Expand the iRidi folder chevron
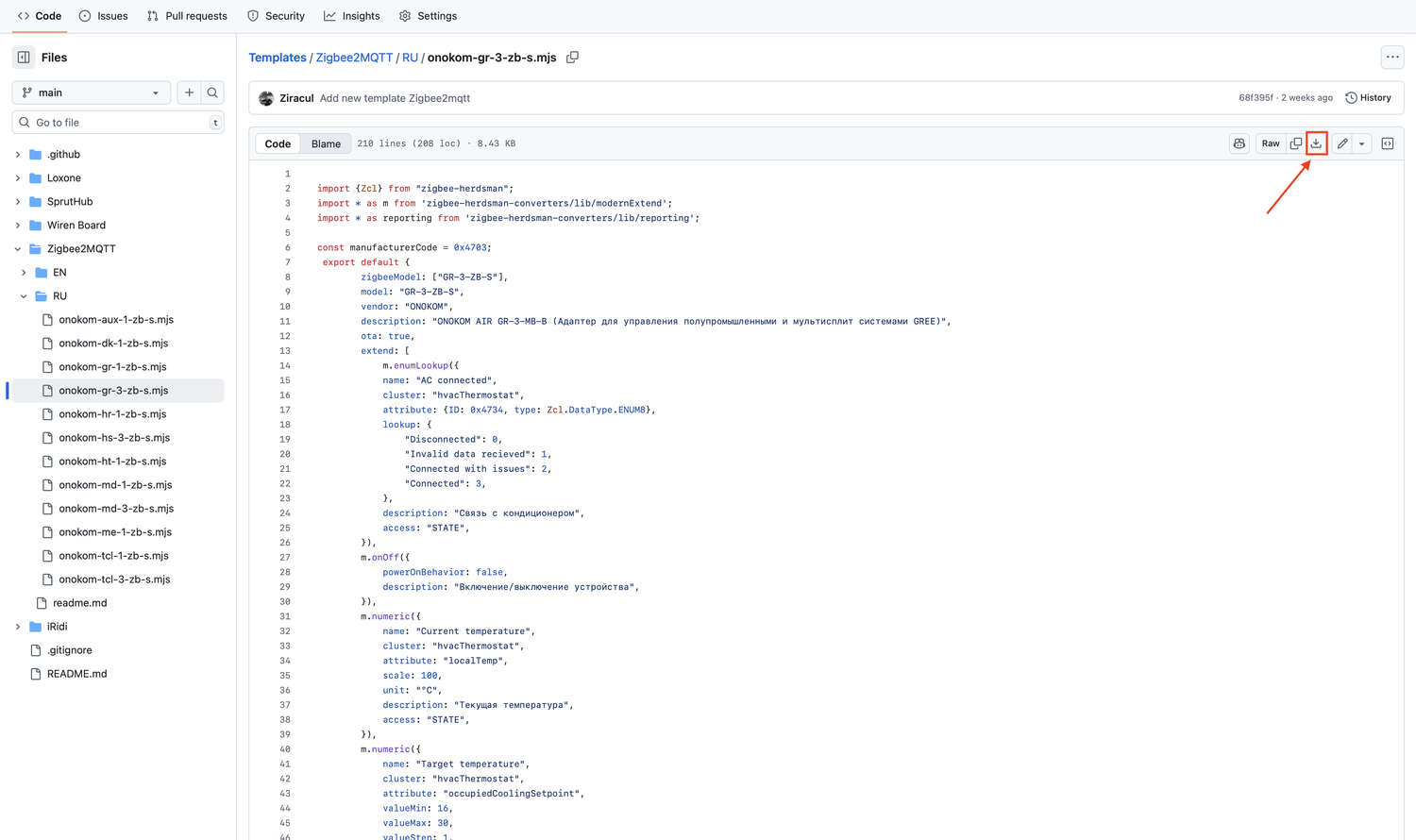The height and width of the screenshot is (840, 1416). click(x=18, y=627)
